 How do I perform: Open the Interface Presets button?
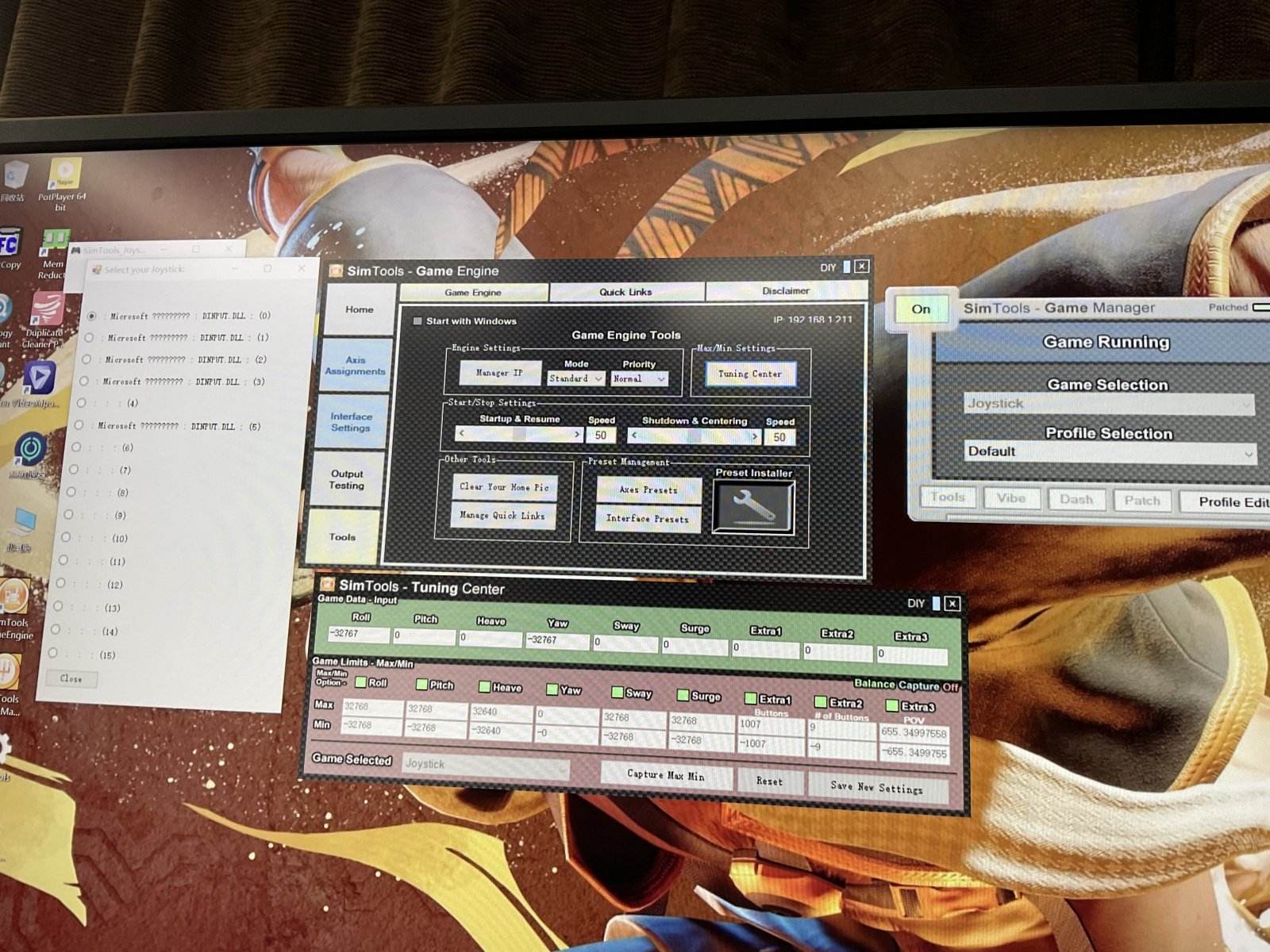pyautogui.click(x=648, y=519)
